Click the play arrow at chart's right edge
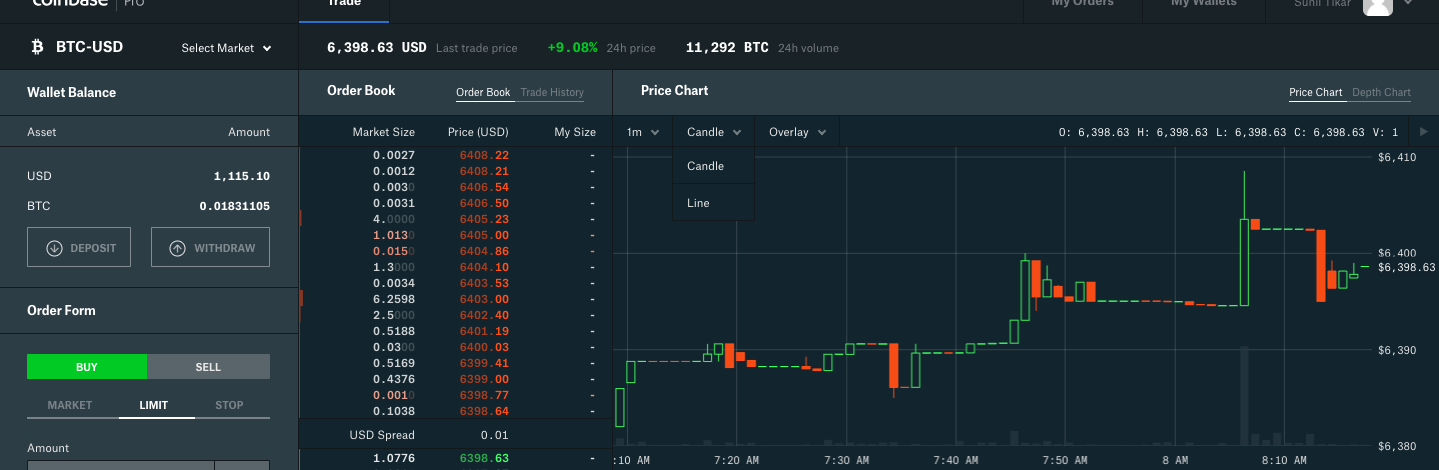The image size is (1439, 470). coord(1424,132)
